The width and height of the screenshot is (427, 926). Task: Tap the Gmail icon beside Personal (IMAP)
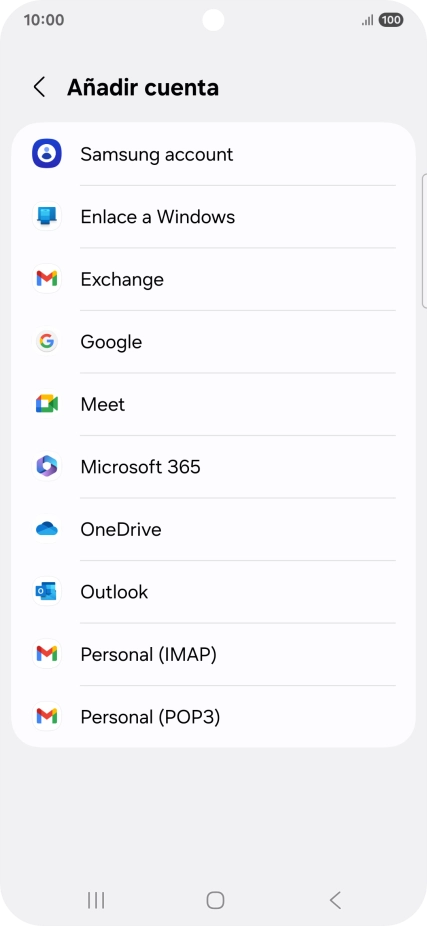47,654
